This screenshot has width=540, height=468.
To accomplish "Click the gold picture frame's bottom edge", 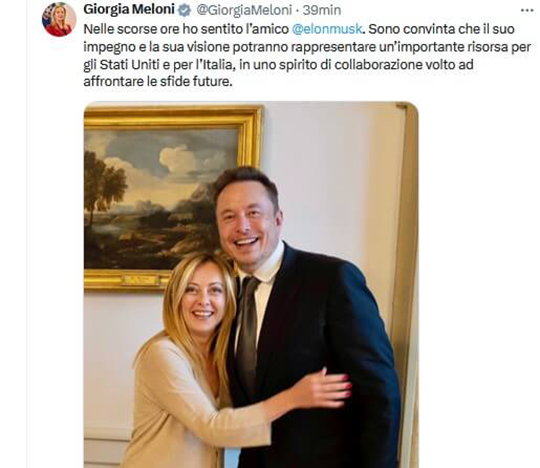I will coord(127,280).
